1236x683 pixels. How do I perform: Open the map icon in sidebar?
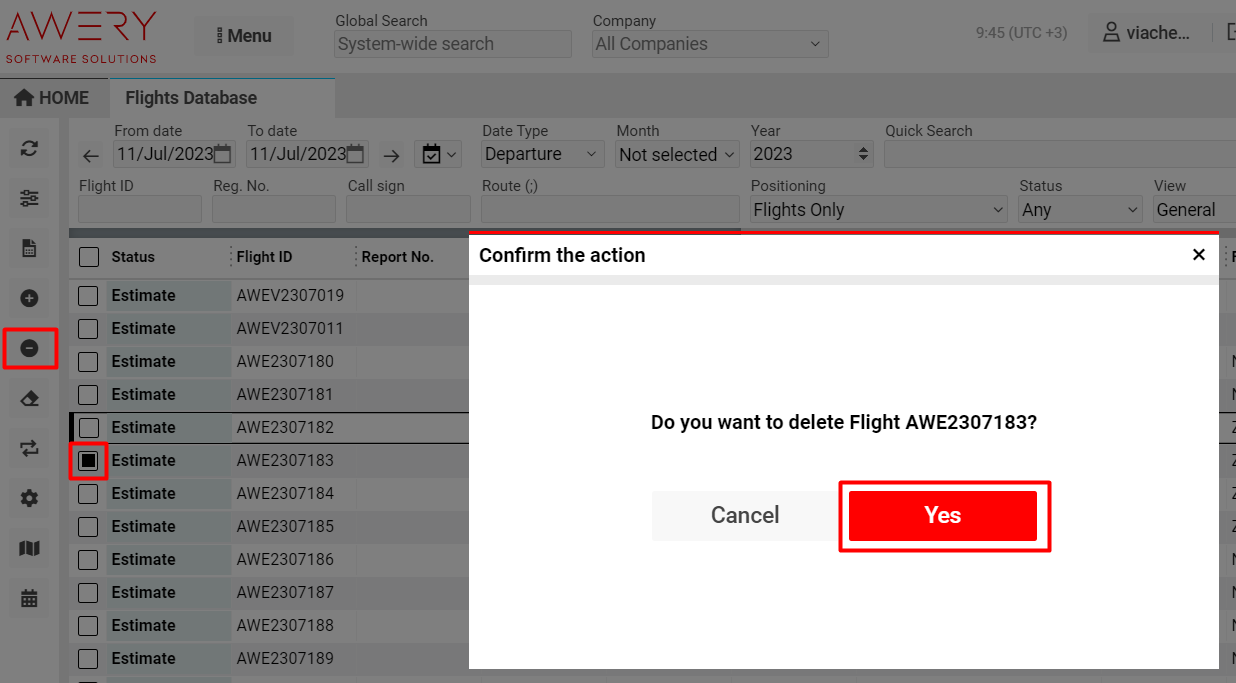(x=29, y=548)
